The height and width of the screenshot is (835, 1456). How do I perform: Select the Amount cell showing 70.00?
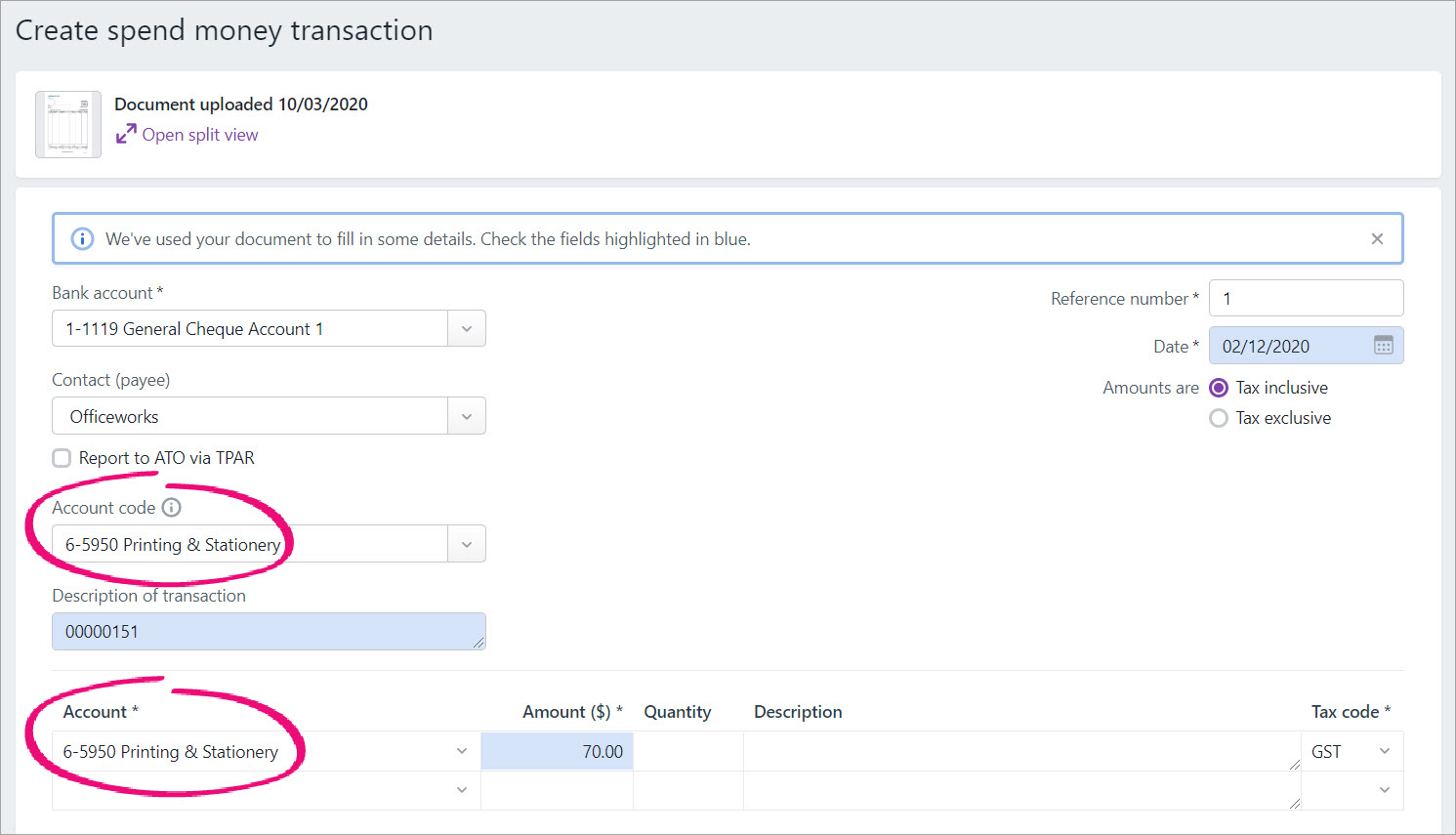[x=557, y=751]
